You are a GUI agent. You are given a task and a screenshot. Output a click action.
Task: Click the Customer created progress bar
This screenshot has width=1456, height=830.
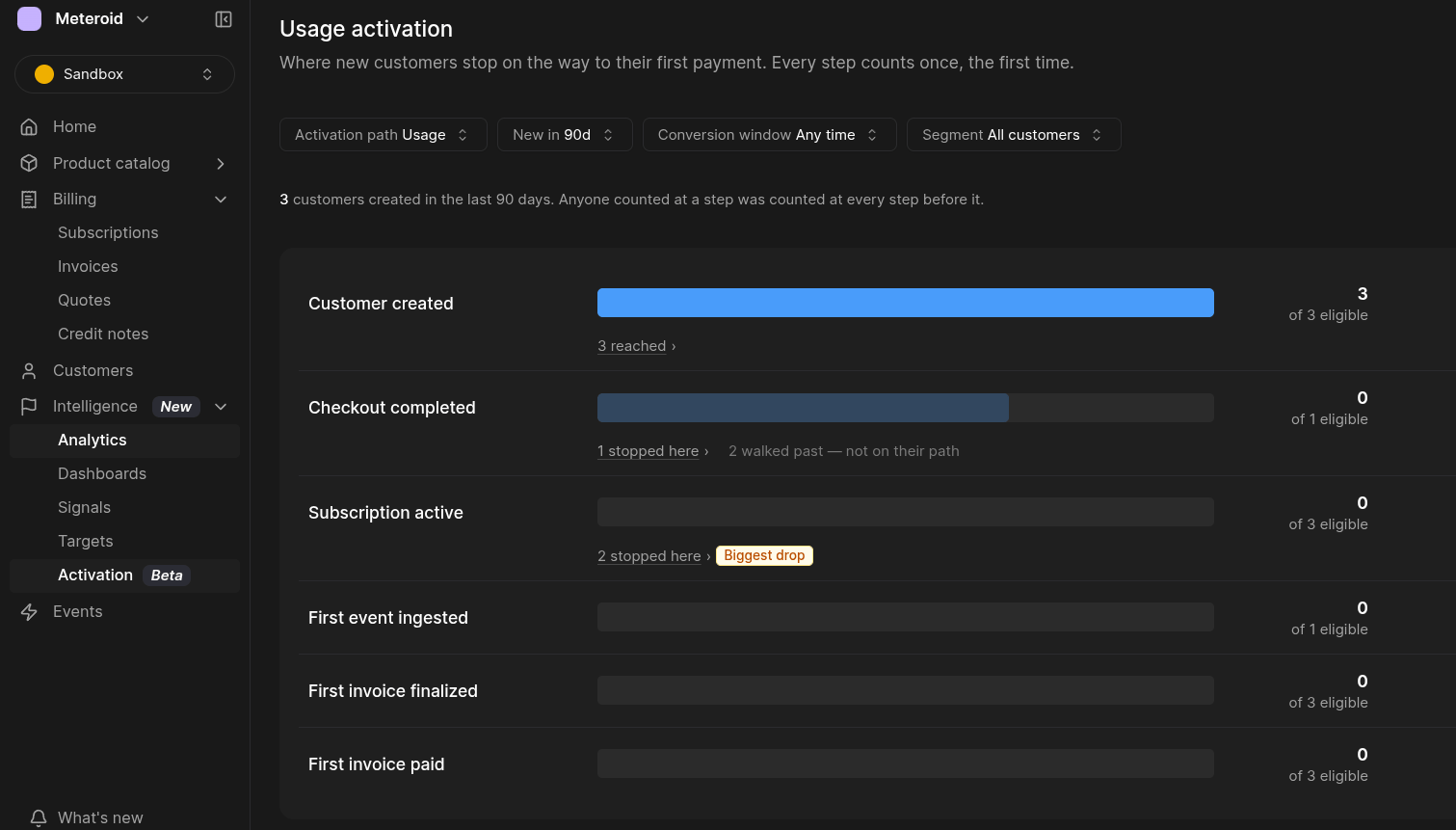pos(906,303)
